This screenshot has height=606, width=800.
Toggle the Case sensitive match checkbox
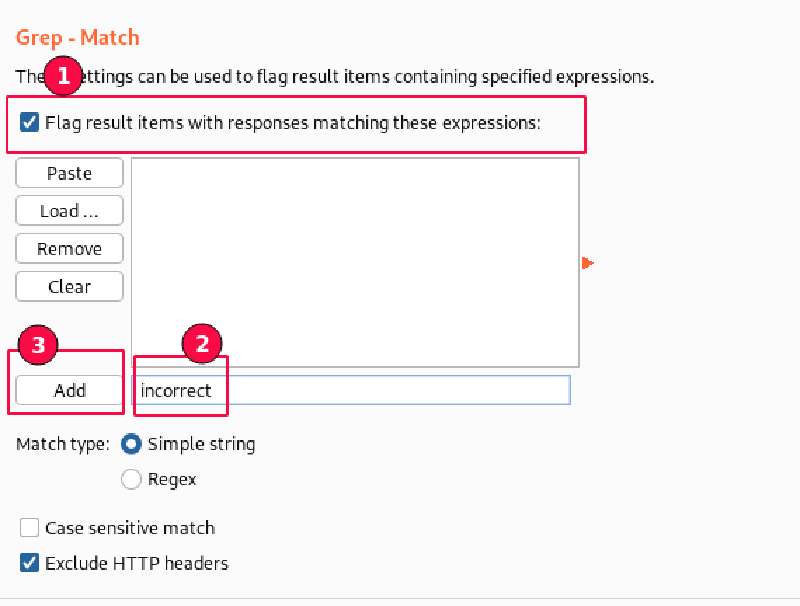pos(30,528)
